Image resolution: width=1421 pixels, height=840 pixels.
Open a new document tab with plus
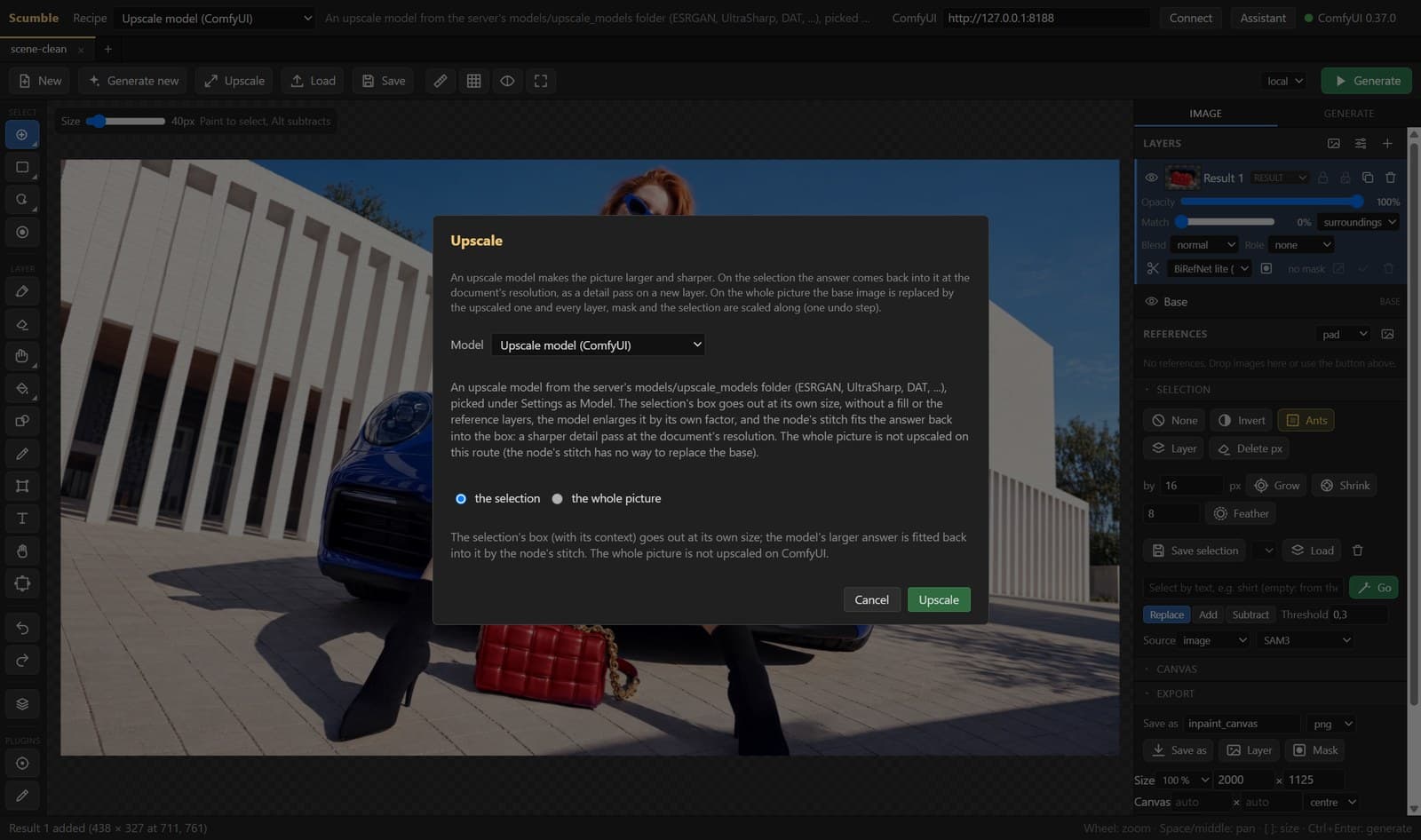tap(108, 50)
